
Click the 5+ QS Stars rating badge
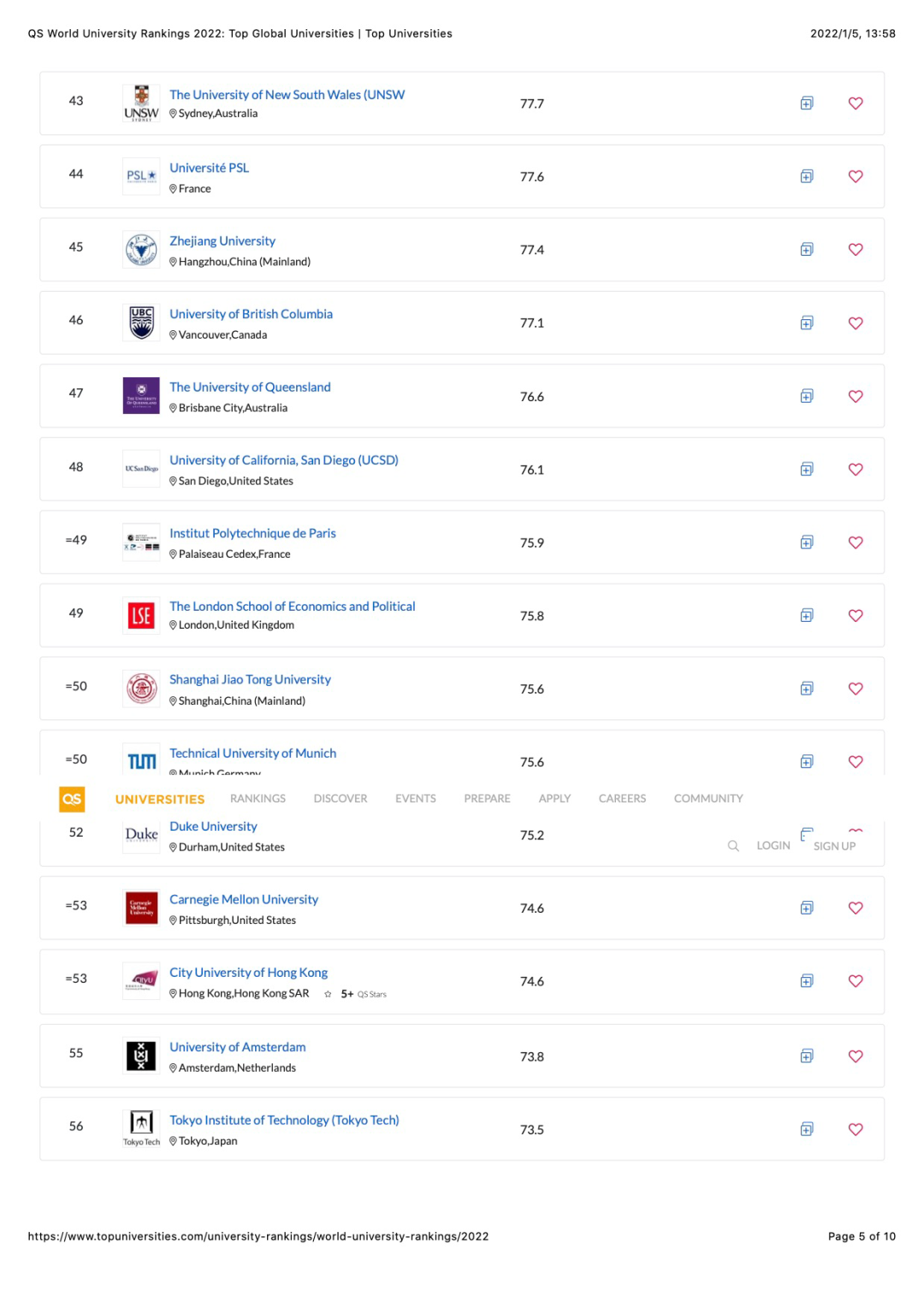[355, 994]
